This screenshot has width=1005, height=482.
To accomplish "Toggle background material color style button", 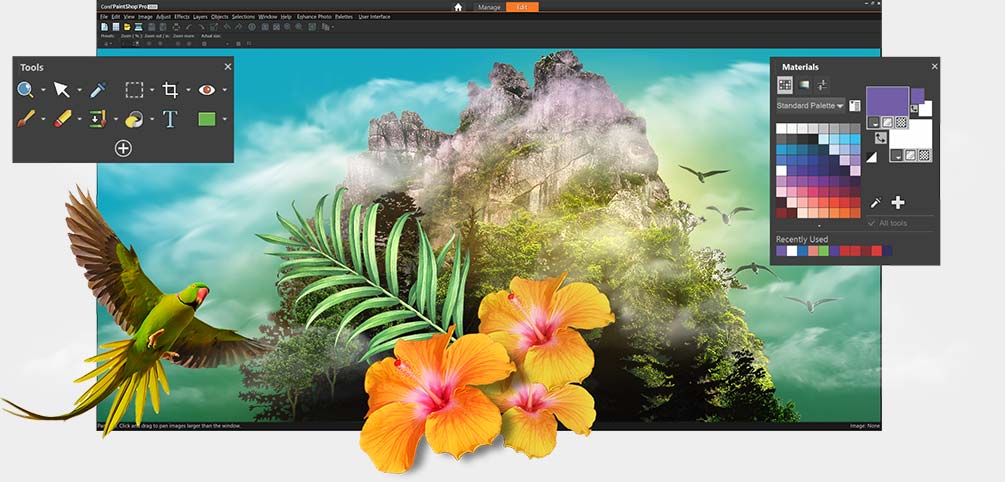I will pyautogui.click(x=897, y=154).
